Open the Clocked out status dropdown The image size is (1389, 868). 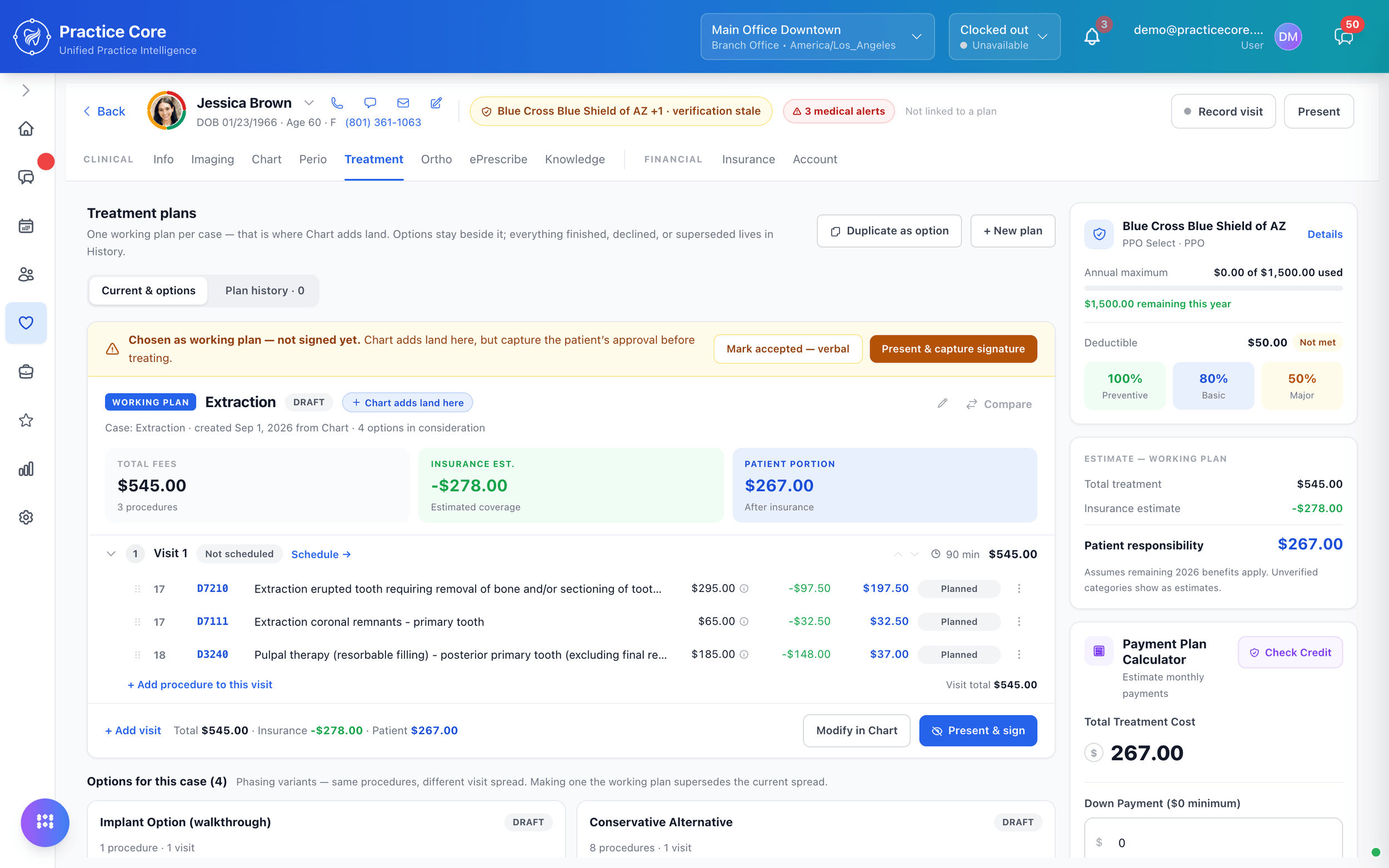(x=1004, y=37)
